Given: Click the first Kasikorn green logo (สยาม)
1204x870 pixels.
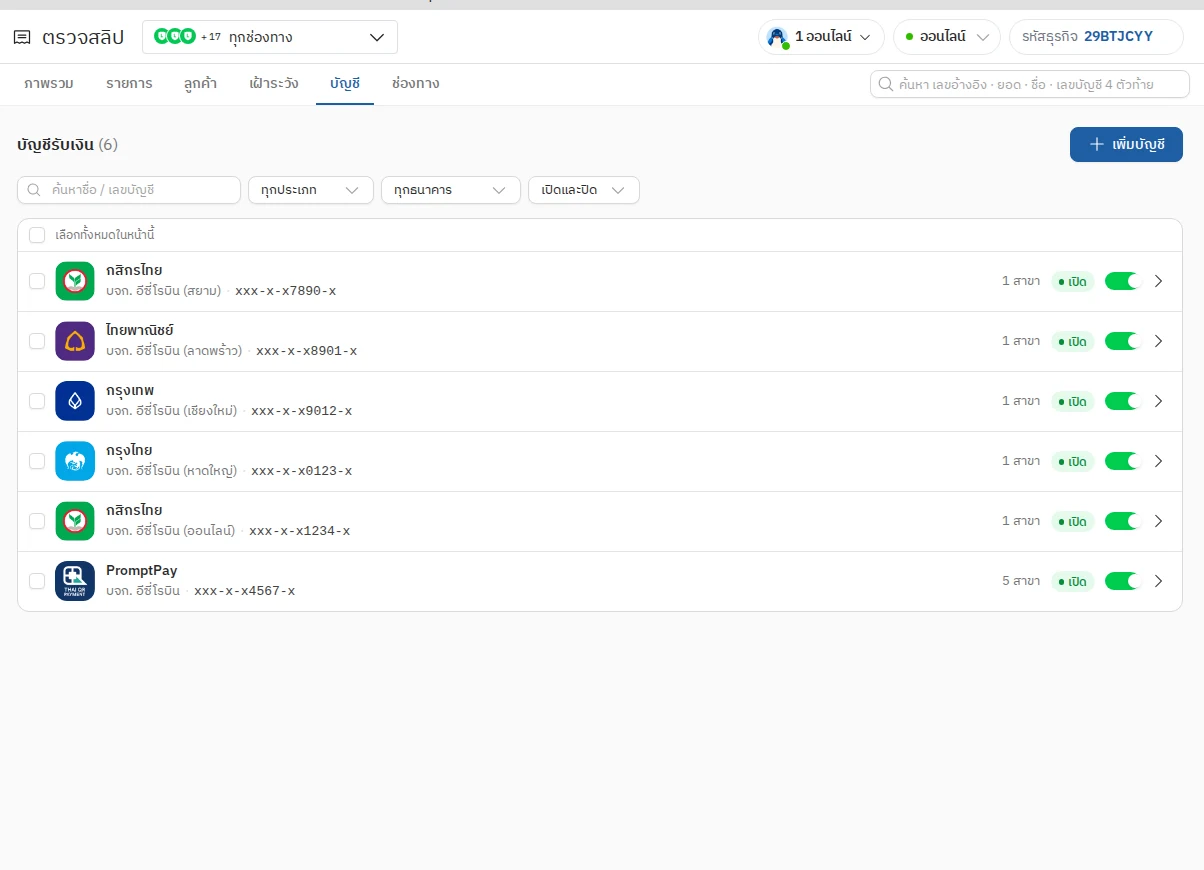Looking at the screenshot, I should (75, 281).
